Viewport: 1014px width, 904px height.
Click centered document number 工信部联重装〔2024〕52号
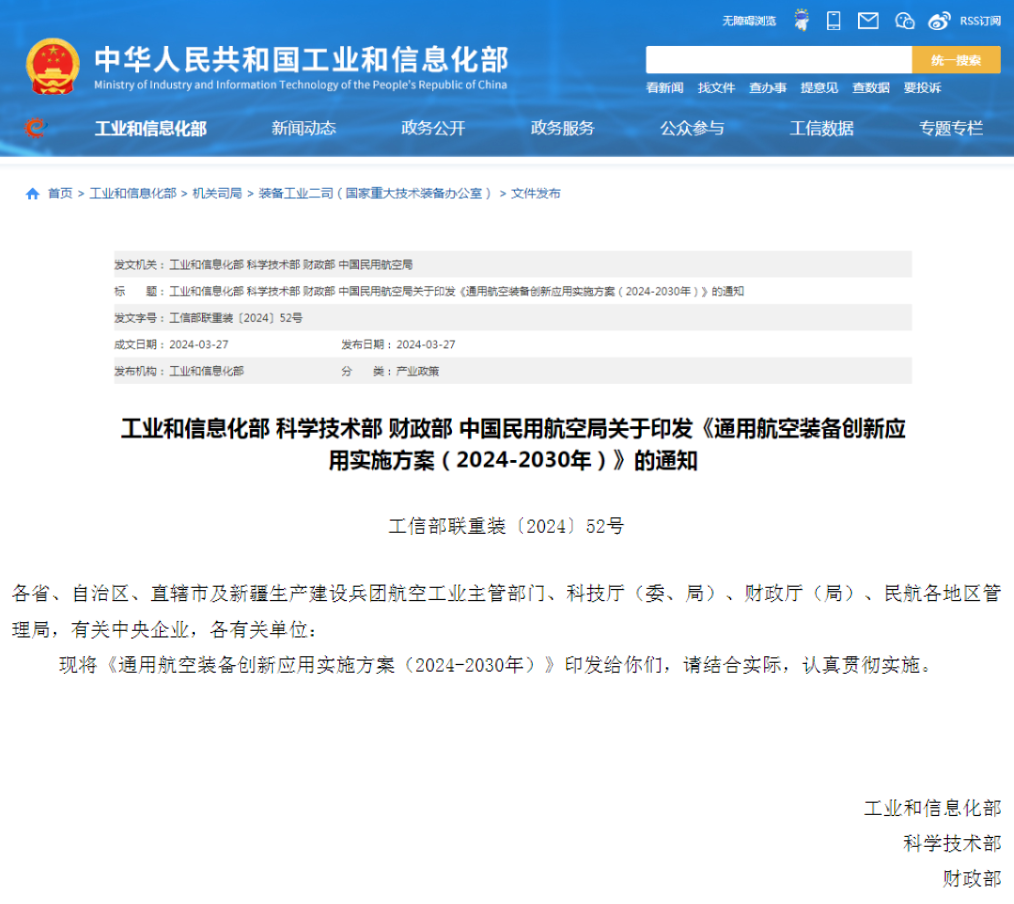point(506,526)
